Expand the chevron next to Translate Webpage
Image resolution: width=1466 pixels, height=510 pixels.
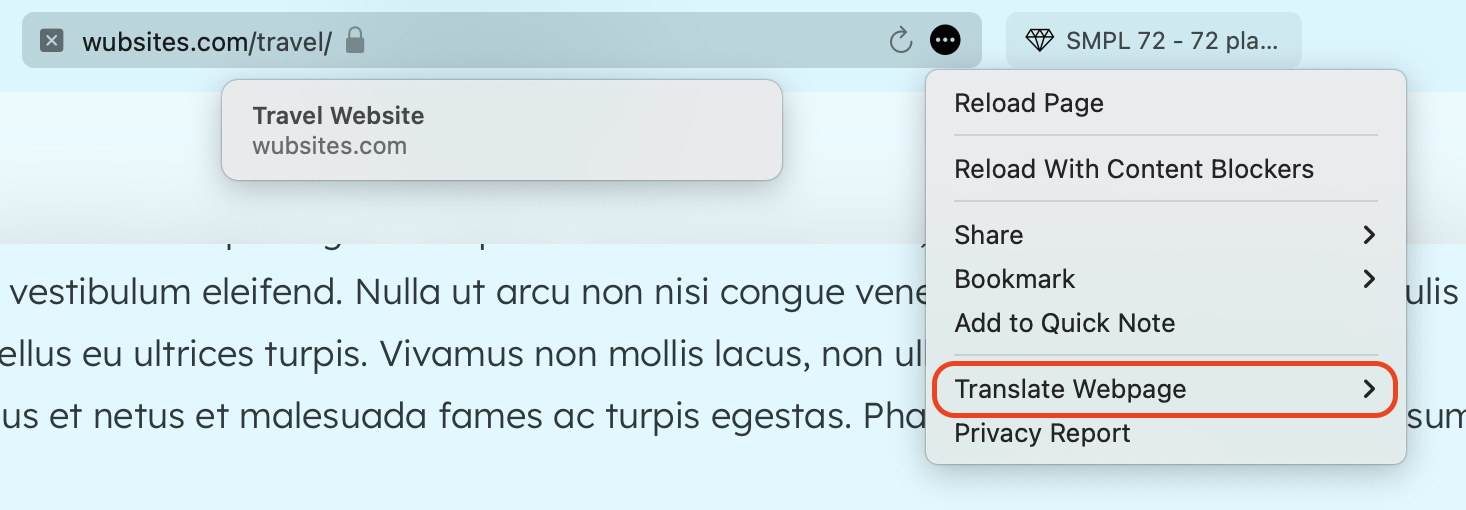tap(1369, 389)
